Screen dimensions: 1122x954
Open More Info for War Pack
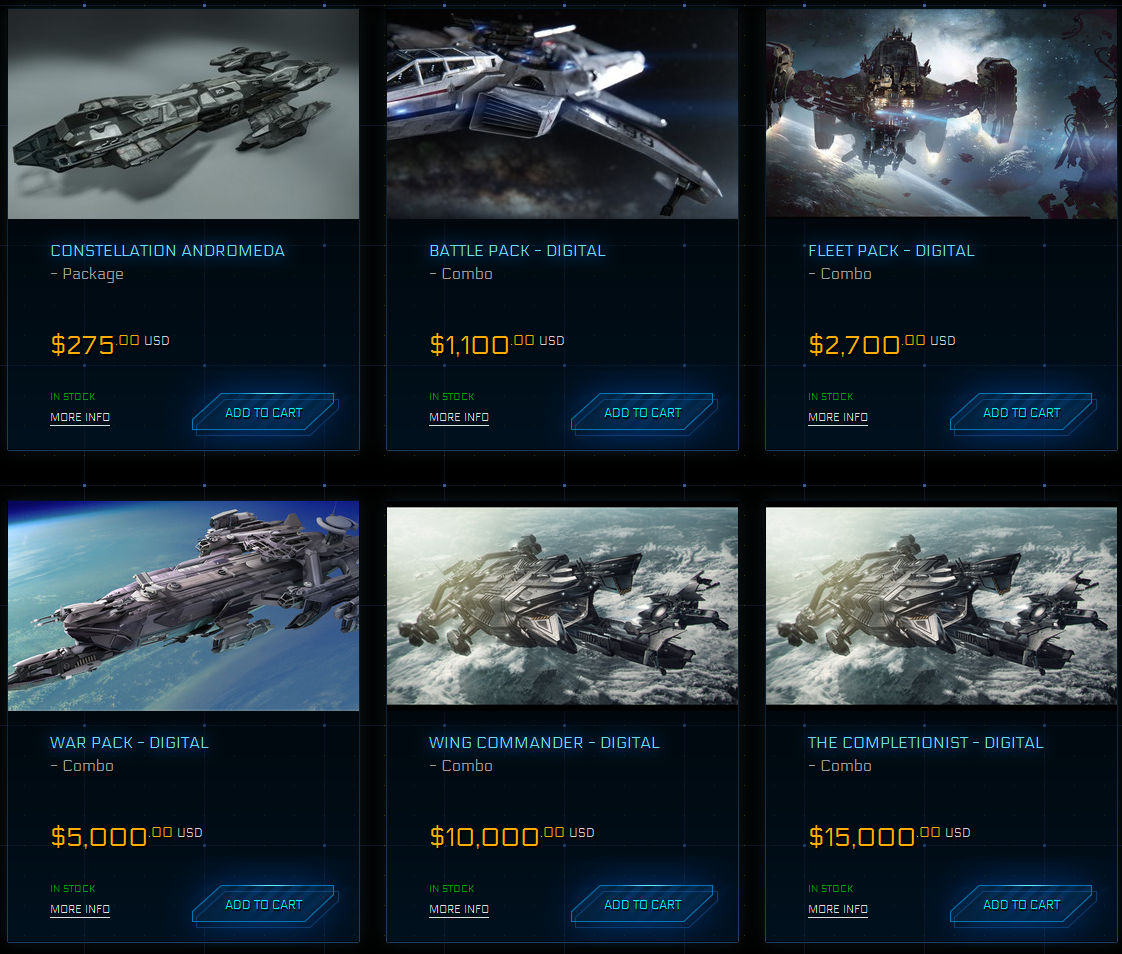click(80, 909)
